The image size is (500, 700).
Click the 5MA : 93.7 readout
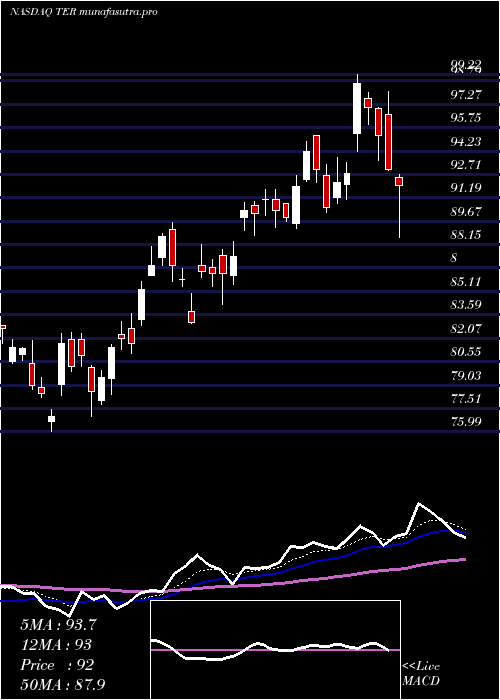pyautogui.click(x=58, y=625)
